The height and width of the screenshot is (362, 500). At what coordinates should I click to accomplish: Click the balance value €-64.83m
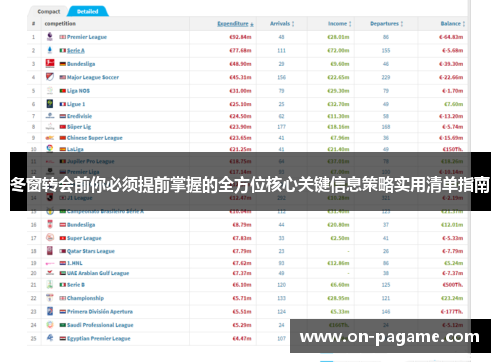451,37
